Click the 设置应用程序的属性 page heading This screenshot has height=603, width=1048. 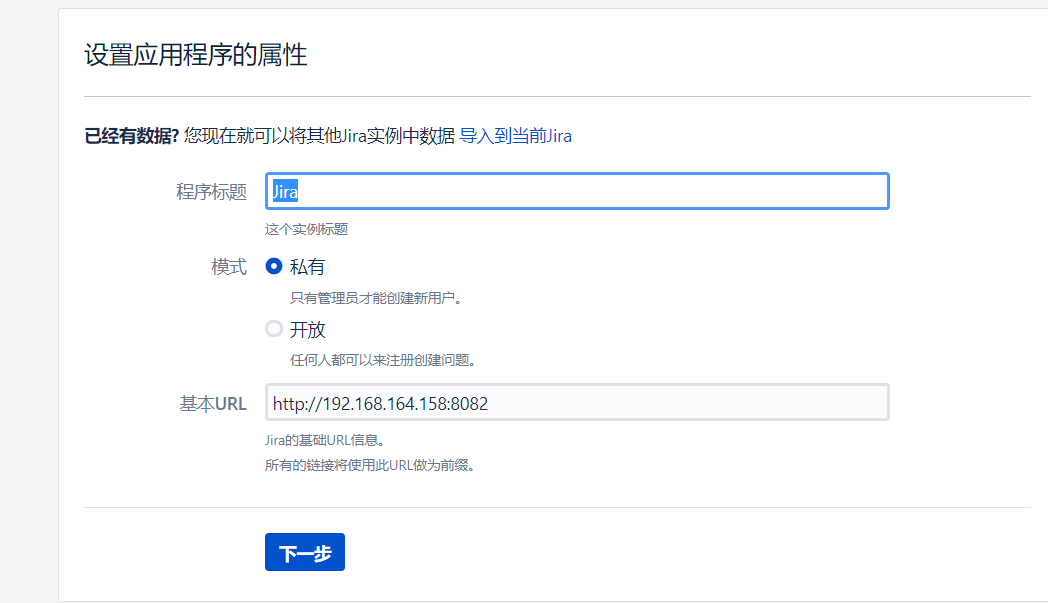(x=195, y=55)
